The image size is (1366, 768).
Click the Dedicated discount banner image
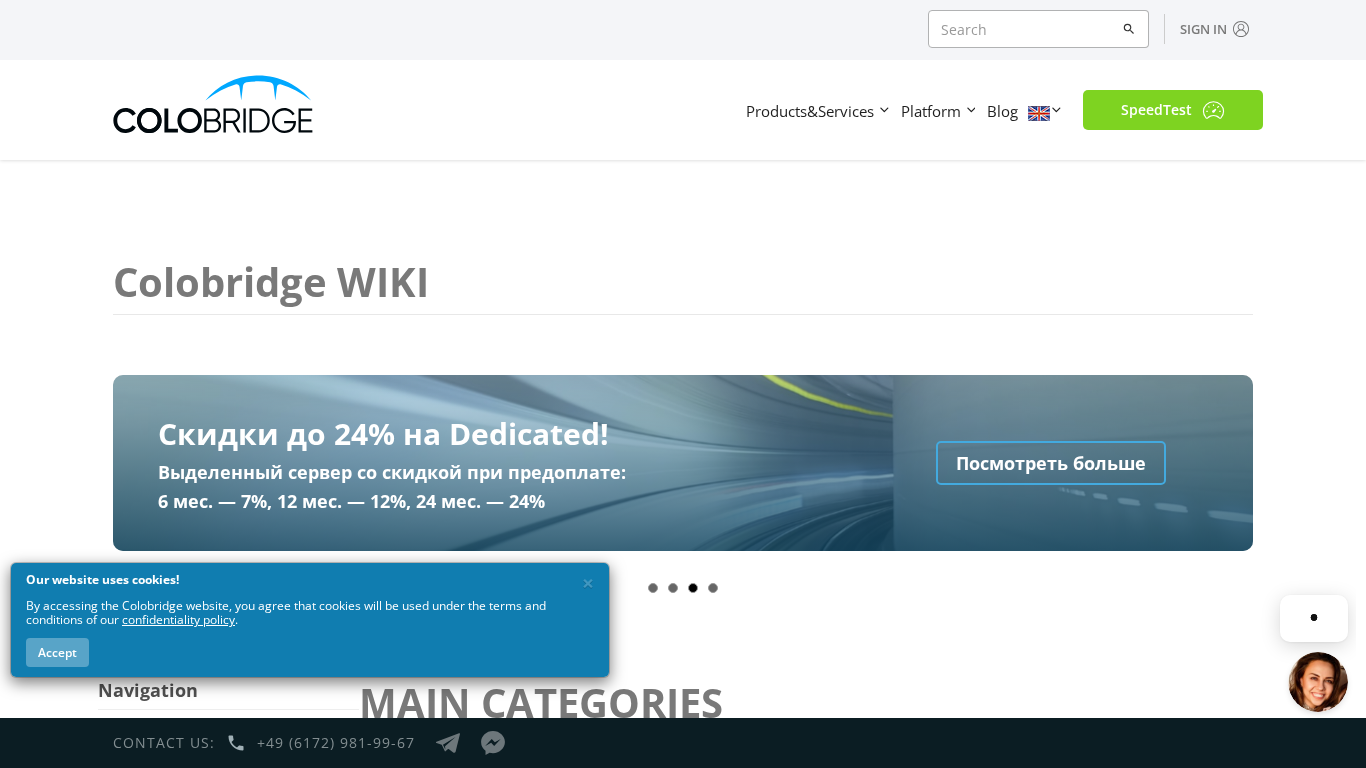click(683, 463)
